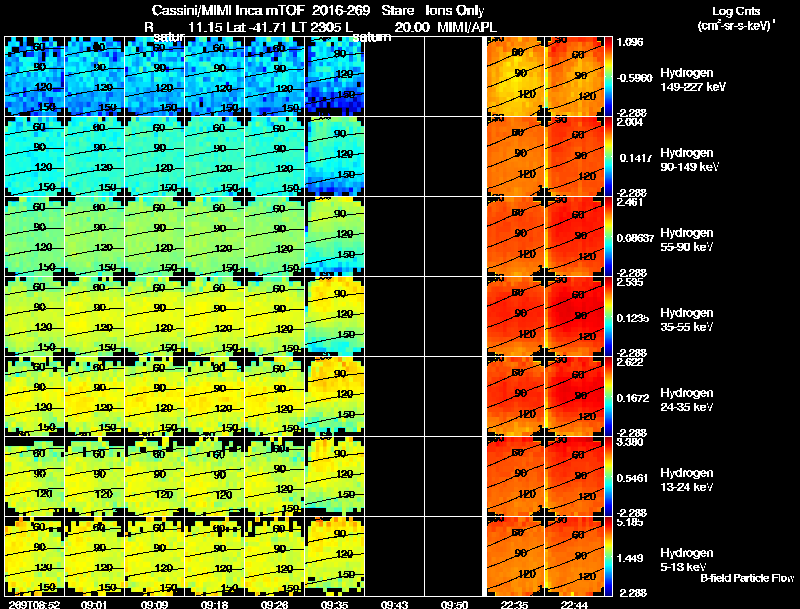Click the color bar beside 24-35 keV row

pos(608,397)
